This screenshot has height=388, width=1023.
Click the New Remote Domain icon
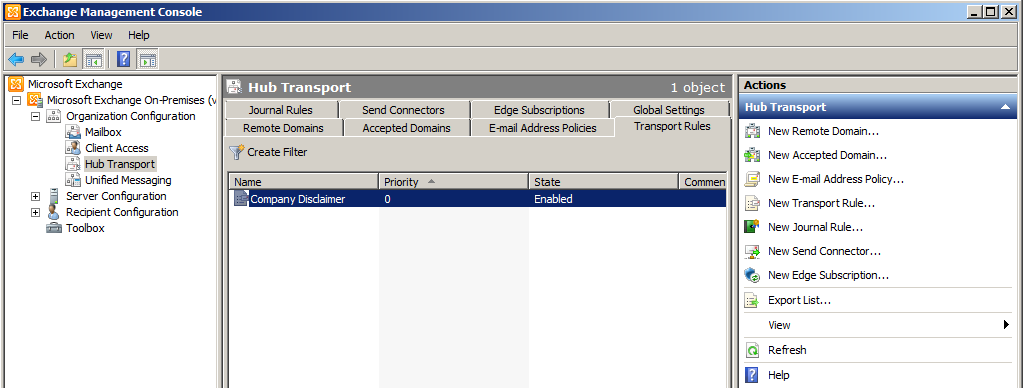pos(752,131)
